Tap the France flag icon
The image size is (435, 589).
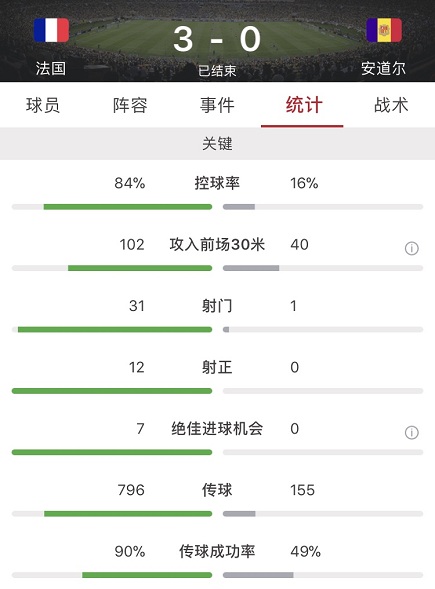pos(51,30)
